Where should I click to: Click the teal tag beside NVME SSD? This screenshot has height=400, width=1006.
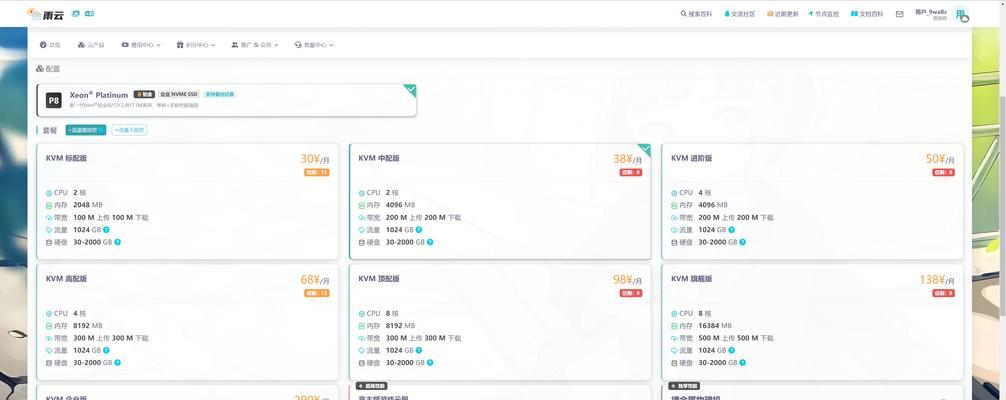[219, 94]
